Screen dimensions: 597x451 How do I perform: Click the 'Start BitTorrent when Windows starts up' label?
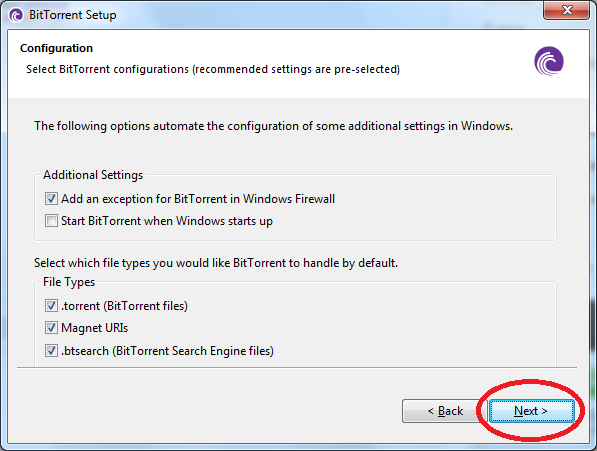click(x=167, y=221)
